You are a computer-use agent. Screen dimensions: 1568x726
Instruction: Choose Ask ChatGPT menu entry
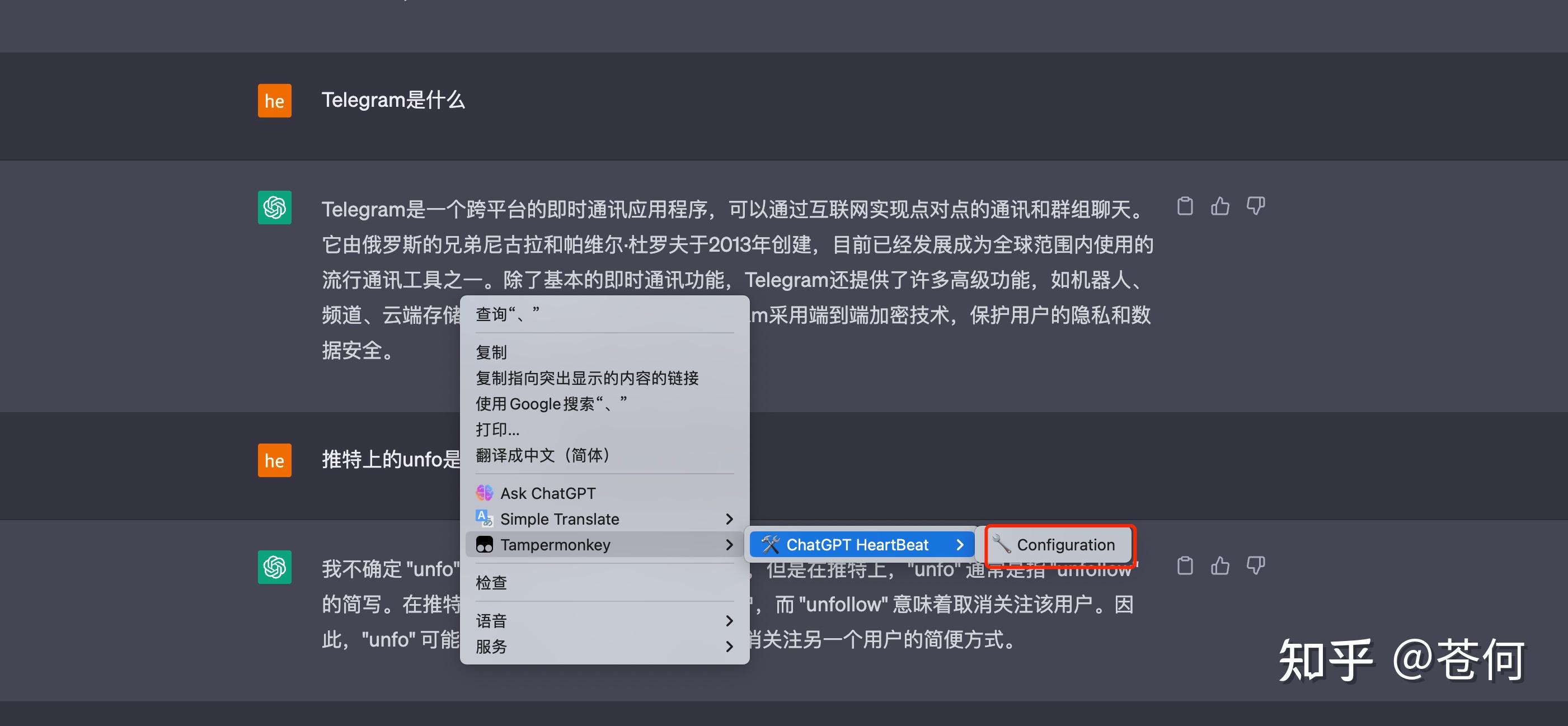(604, 493)
